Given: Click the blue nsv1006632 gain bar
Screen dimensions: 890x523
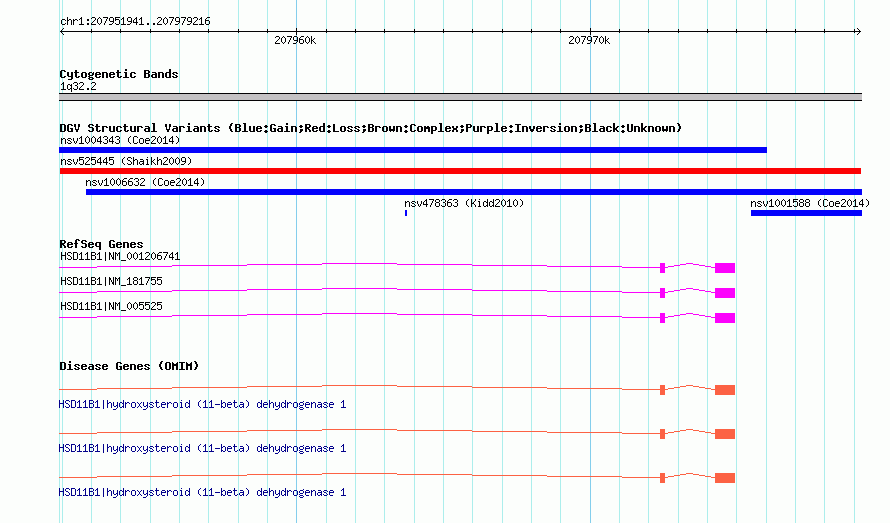Looking at the screenshot, I should pyautogui.click(x=474, y=192).
